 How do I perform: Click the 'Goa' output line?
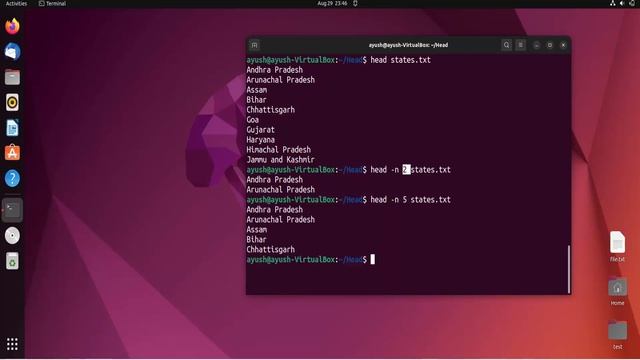[252, 120]
